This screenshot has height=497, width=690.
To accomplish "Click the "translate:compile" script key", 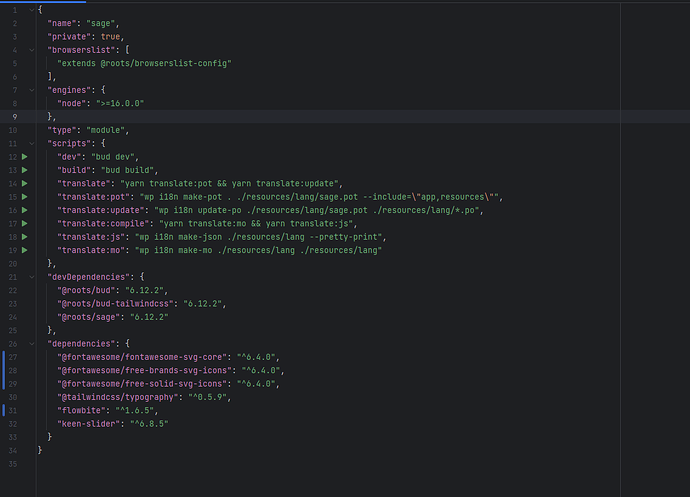I will point(103,223).
